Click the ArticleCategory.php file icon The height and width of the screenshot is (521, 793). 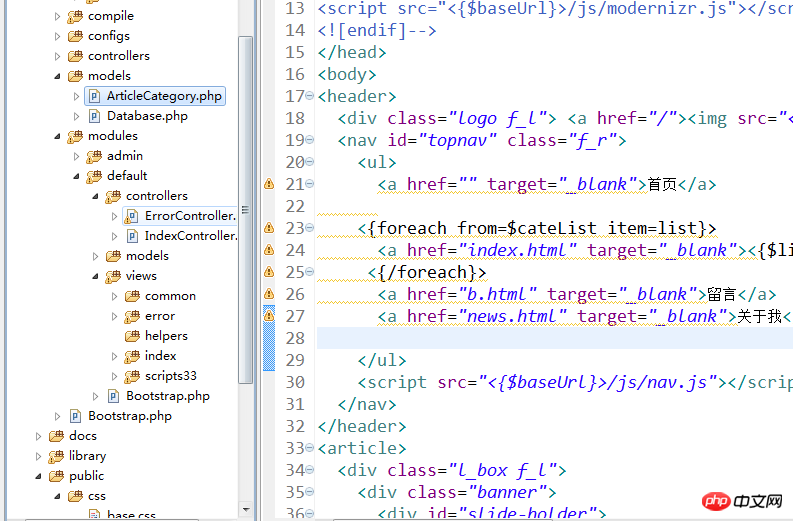(x=94, y=96)
